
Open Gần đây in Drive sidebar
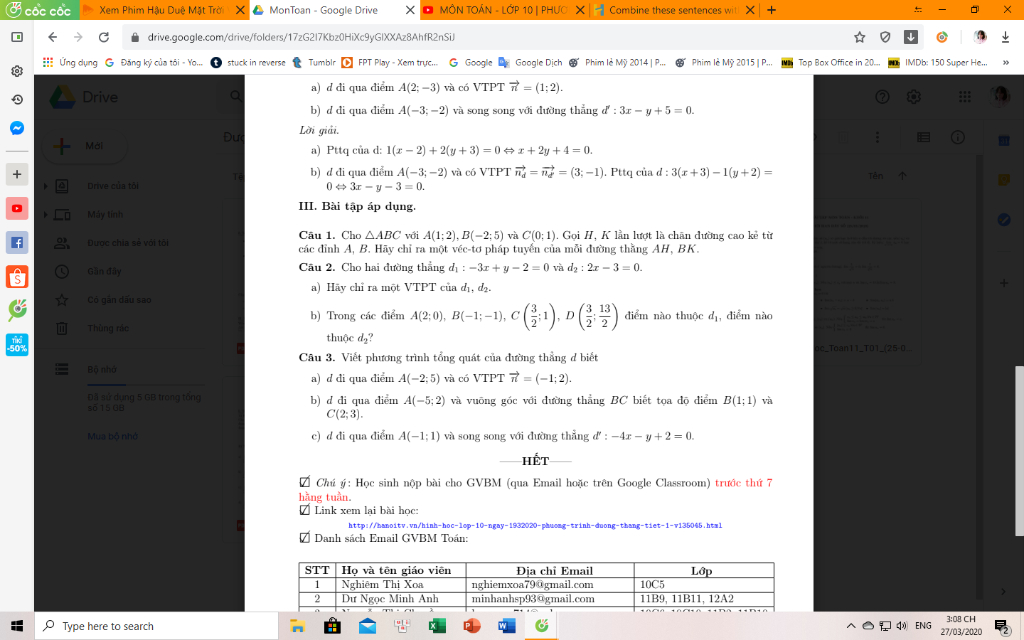pos(104,271)
